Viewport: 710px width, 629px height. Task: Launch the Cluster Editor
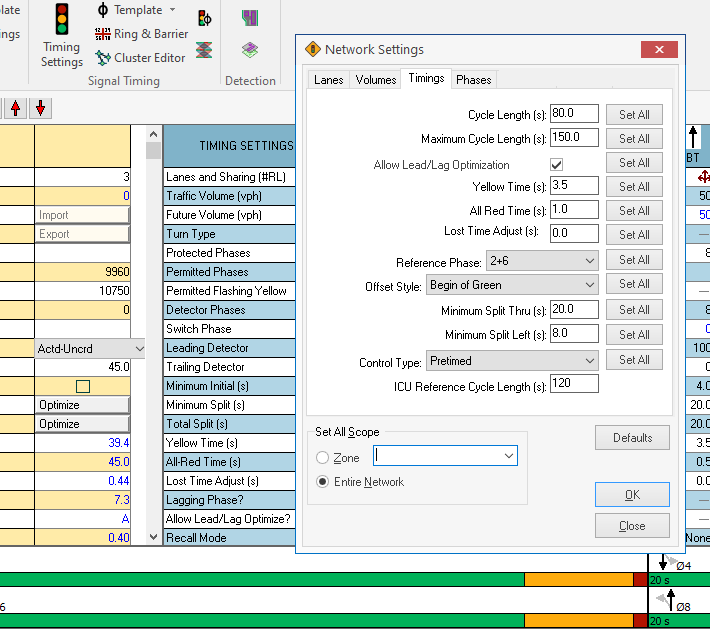[140, 58]
